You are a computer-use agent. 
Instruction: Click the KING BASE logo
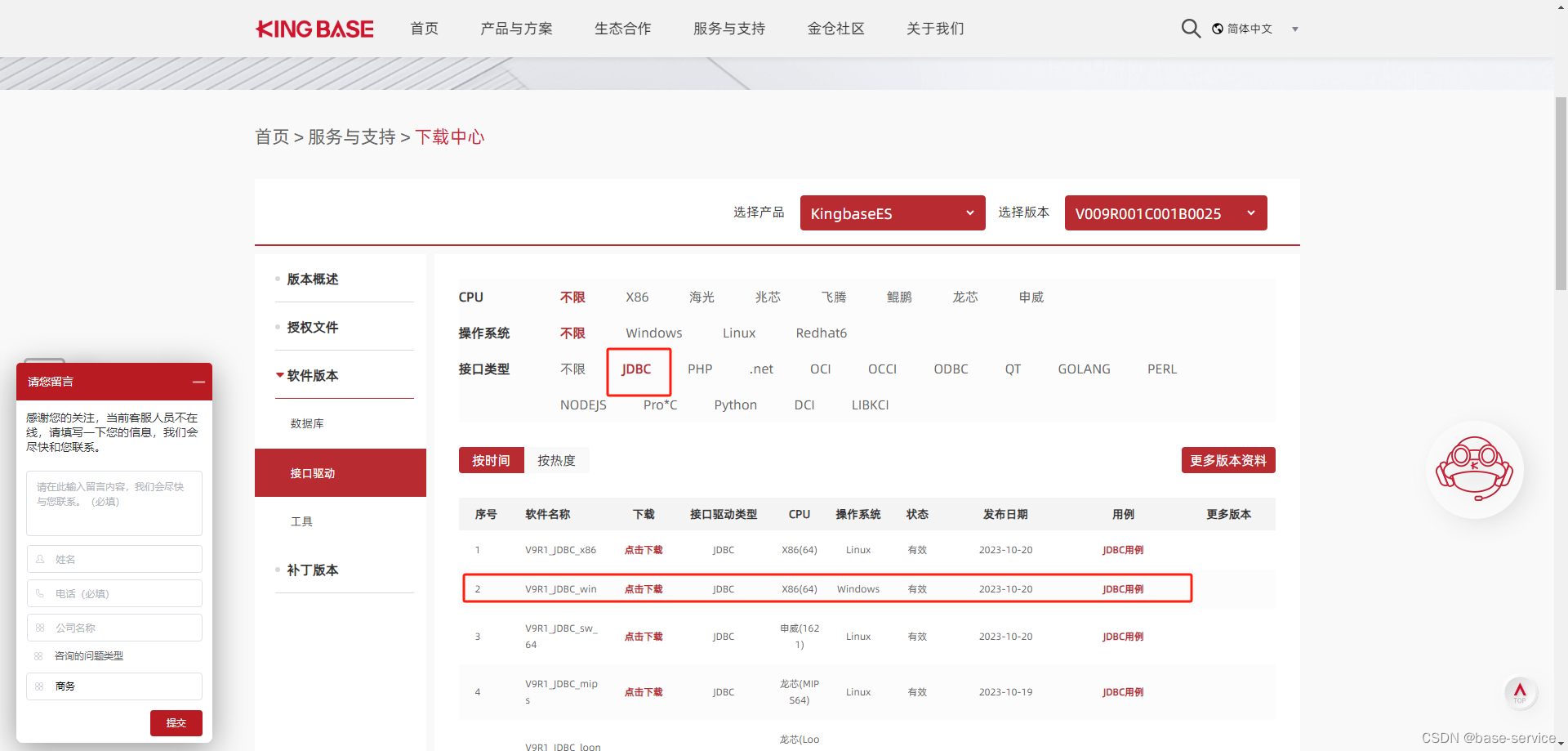click(x=314, y=28)
